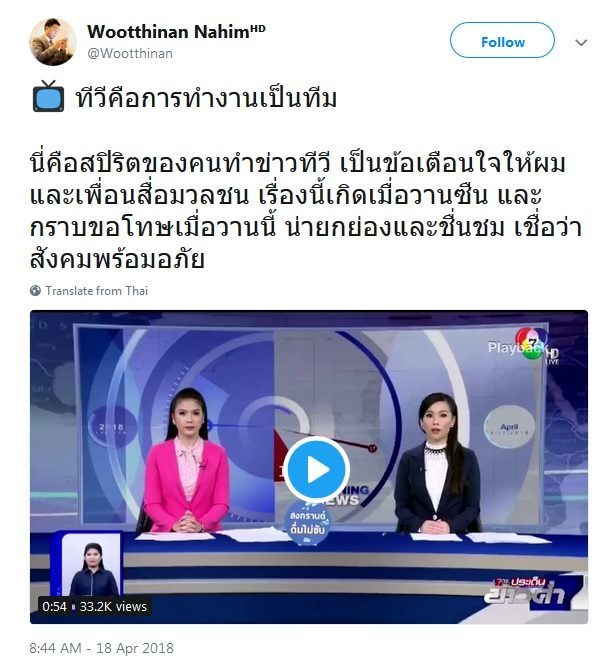Click the 33.2K views counter
The width and height of the screenshot is (611, 665).
tap(113, 606)
